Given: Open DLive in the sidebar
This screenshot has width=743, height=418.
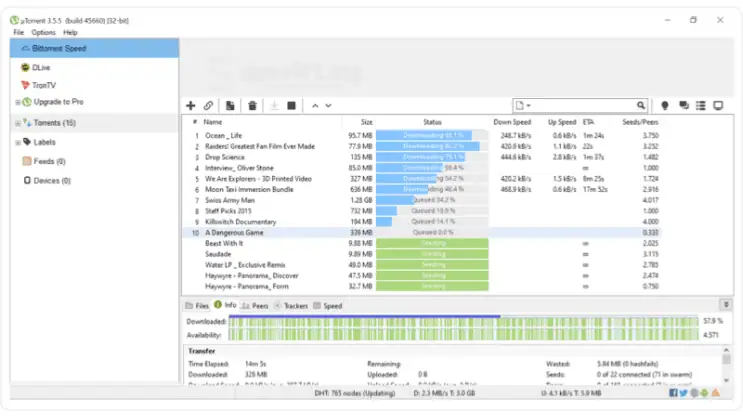Looking at the screenshot, I should pos(41,67).
